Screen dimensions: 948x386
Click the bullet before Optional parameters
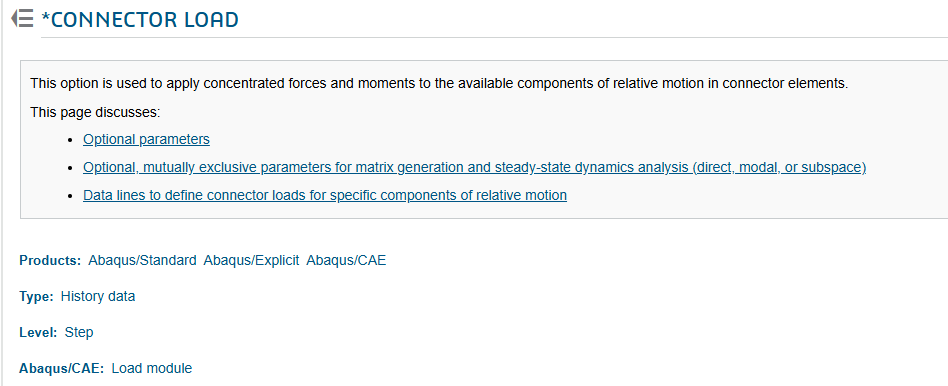[x=73, y=140]
